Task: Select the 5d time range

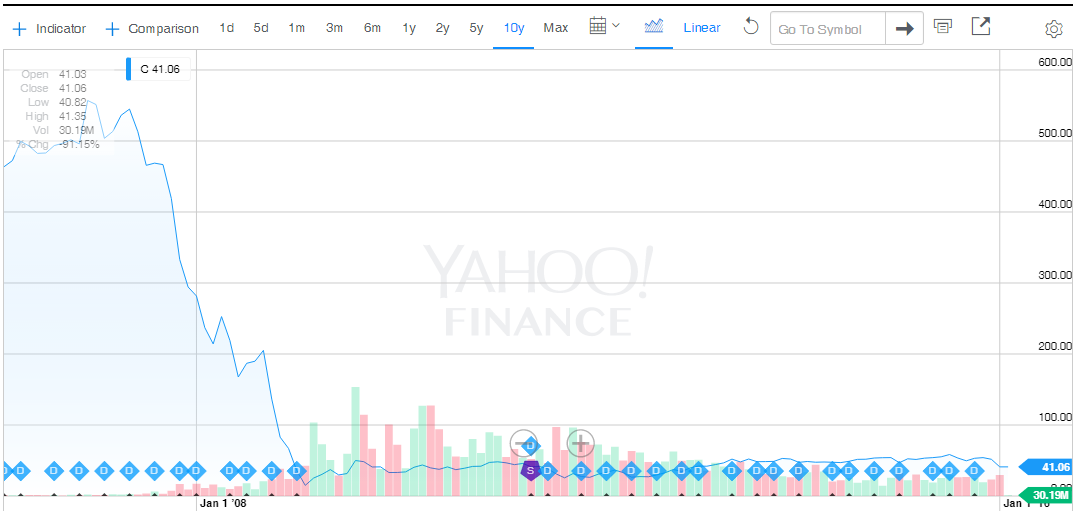Action: [x=261, y=28]
